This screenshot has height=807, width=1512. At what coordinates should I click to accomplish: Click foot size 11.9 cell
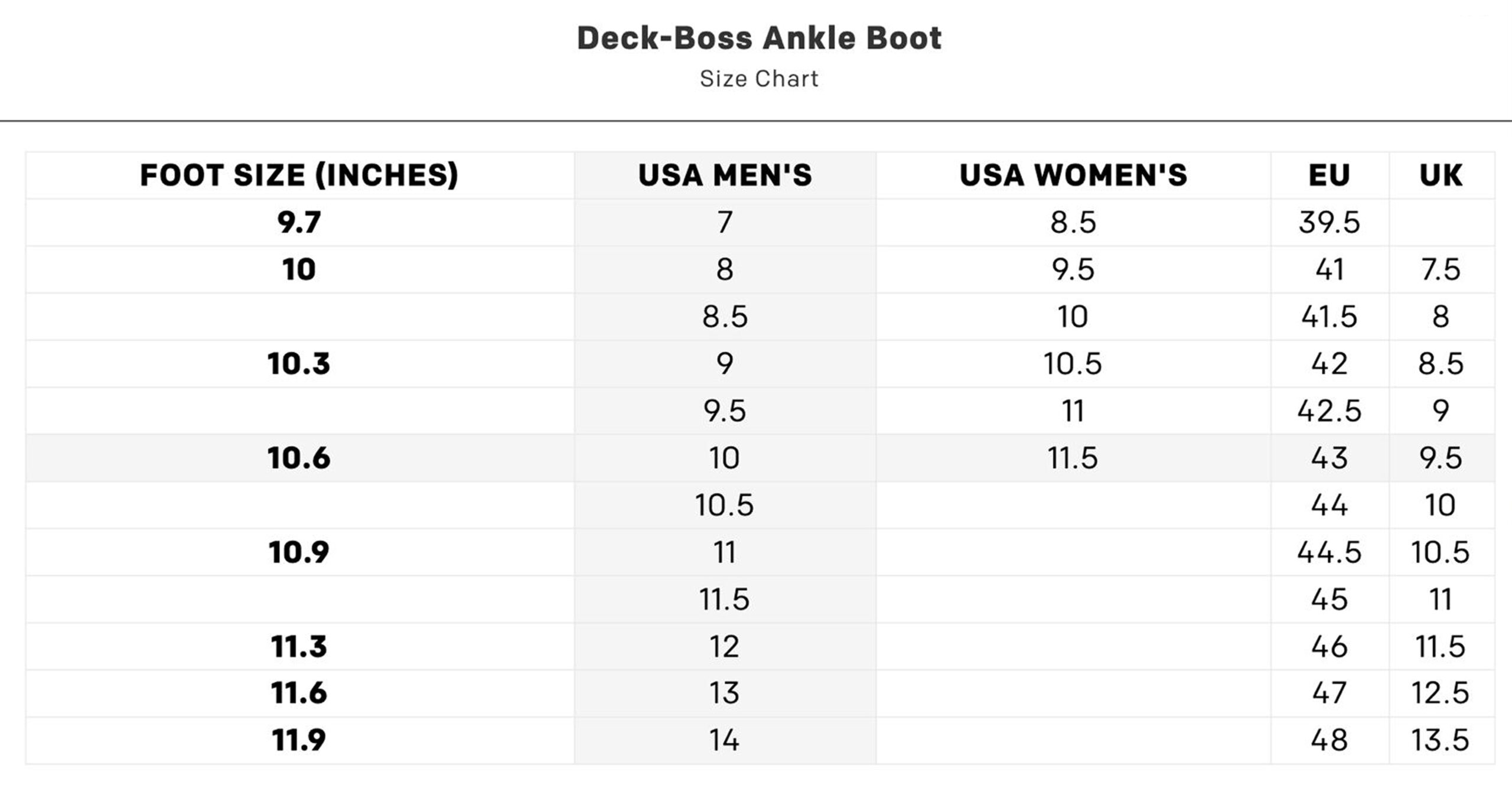pyautogui.click(x=299, y=740)
